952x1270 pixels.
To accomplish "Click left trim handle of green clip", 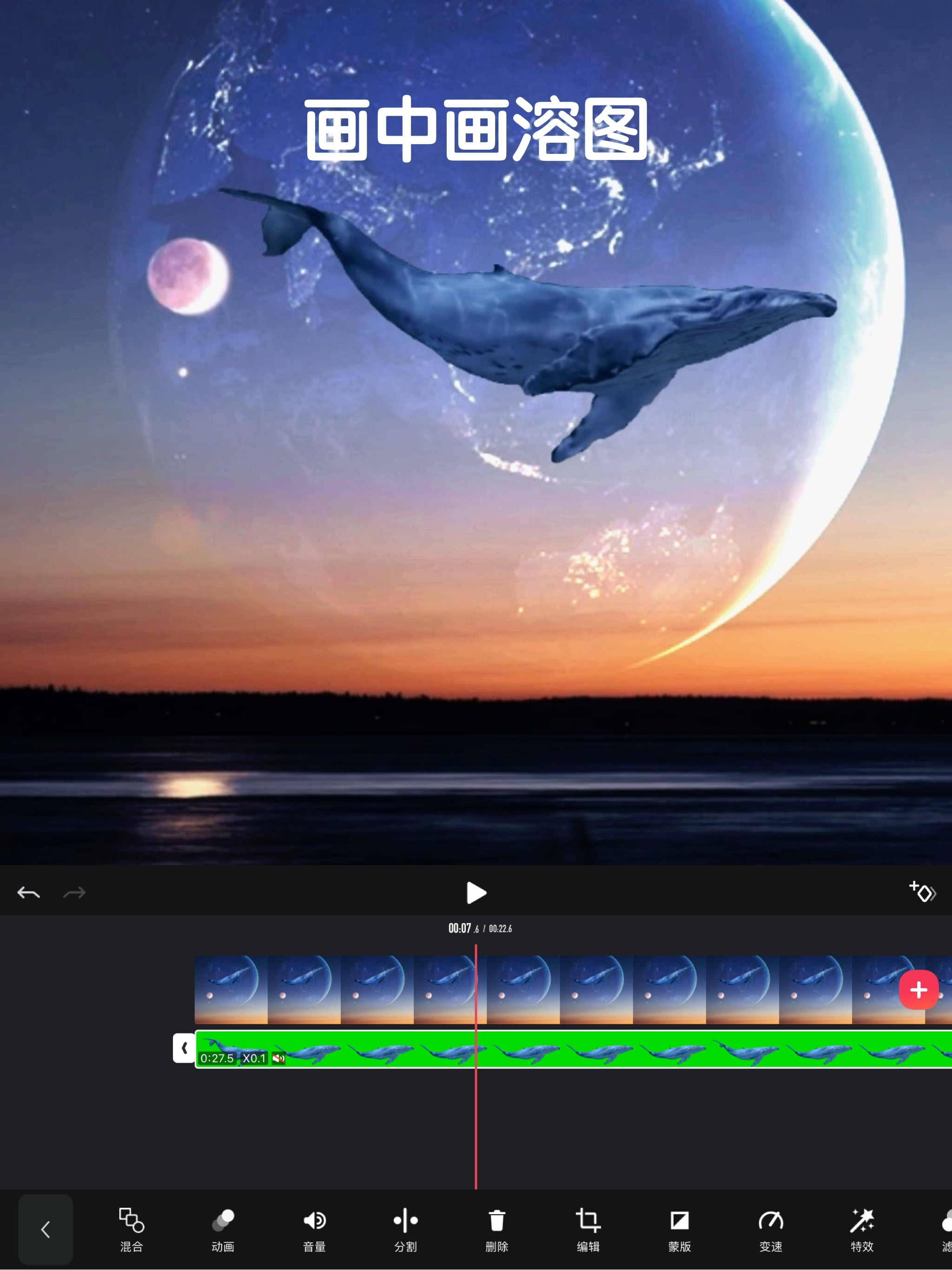I will click(x=184, y=1048).
